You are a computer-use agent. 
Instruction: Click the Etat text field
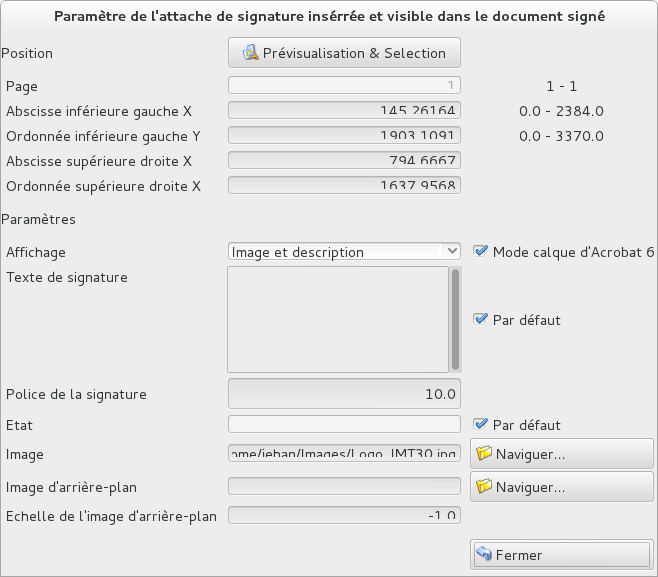(344, 424)
